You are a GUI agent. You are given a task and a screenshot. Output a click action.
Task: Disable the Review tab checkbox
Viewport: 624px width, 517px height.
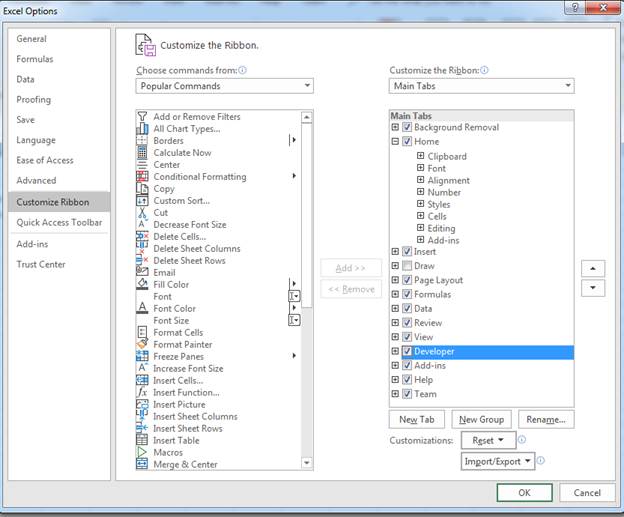point(407,322)
